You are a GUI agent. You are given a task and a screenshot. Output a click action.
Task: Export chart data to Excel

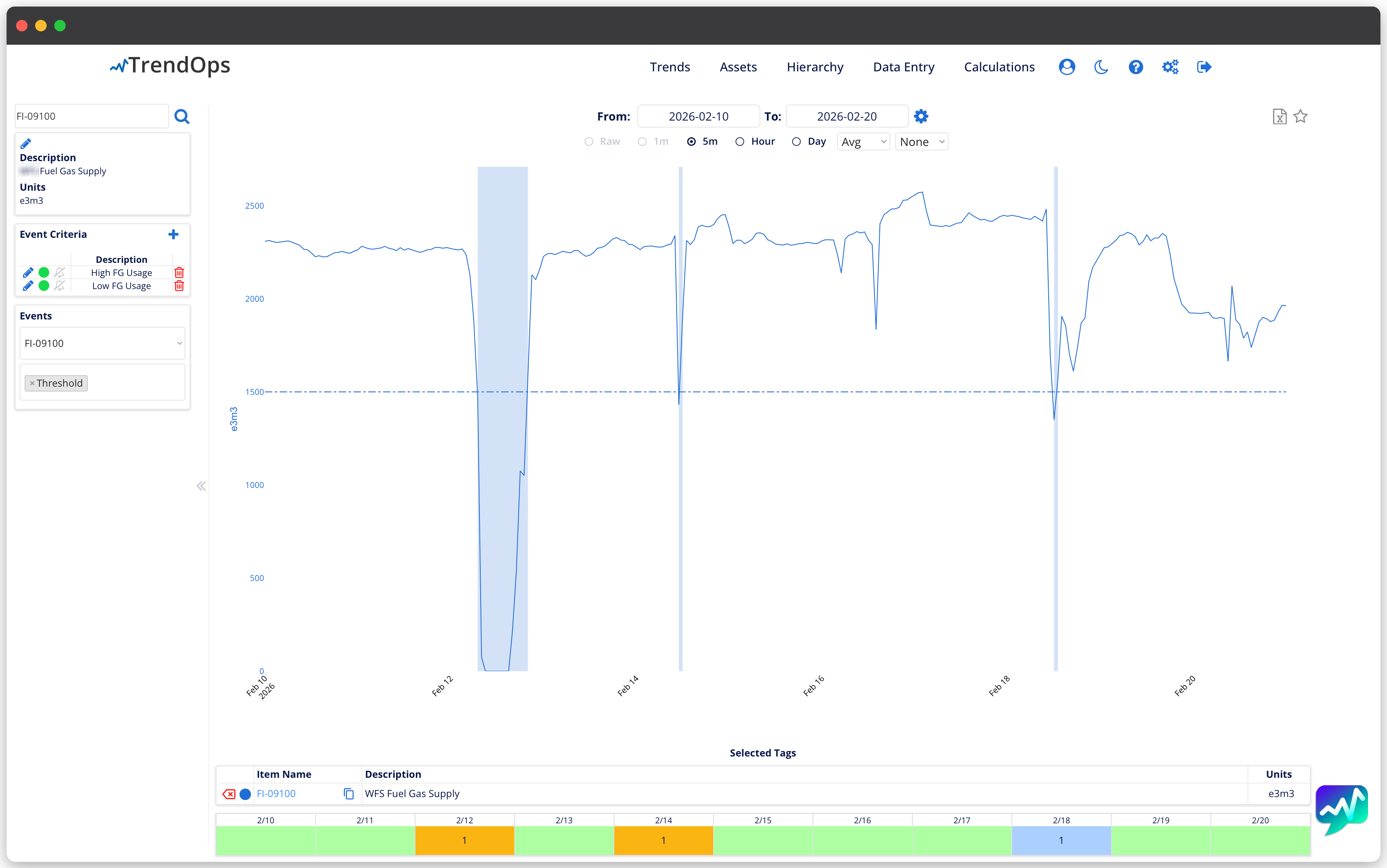click(1279, 116)
